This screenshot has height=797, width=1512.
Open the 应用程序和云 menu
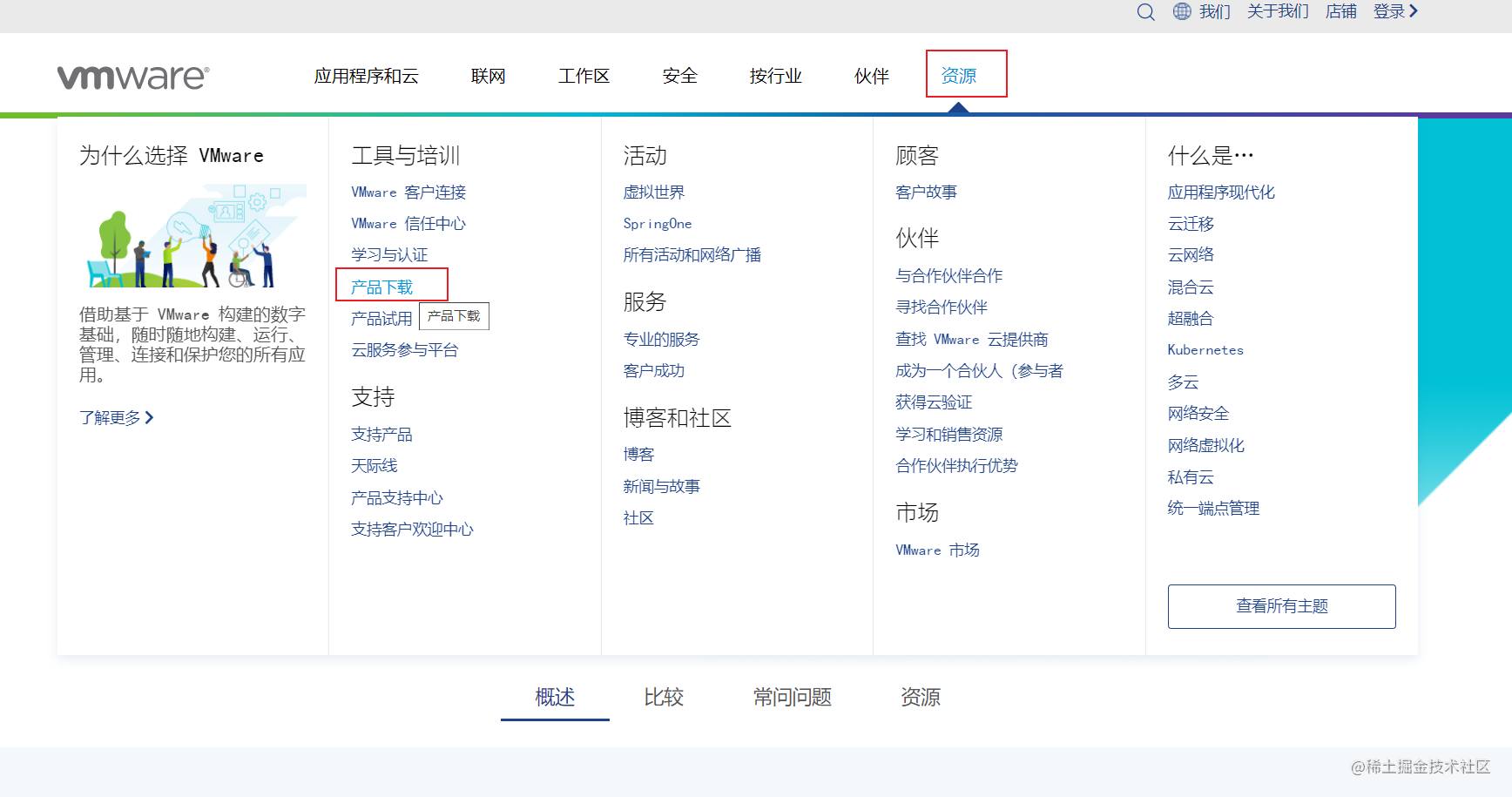point(366,76)
